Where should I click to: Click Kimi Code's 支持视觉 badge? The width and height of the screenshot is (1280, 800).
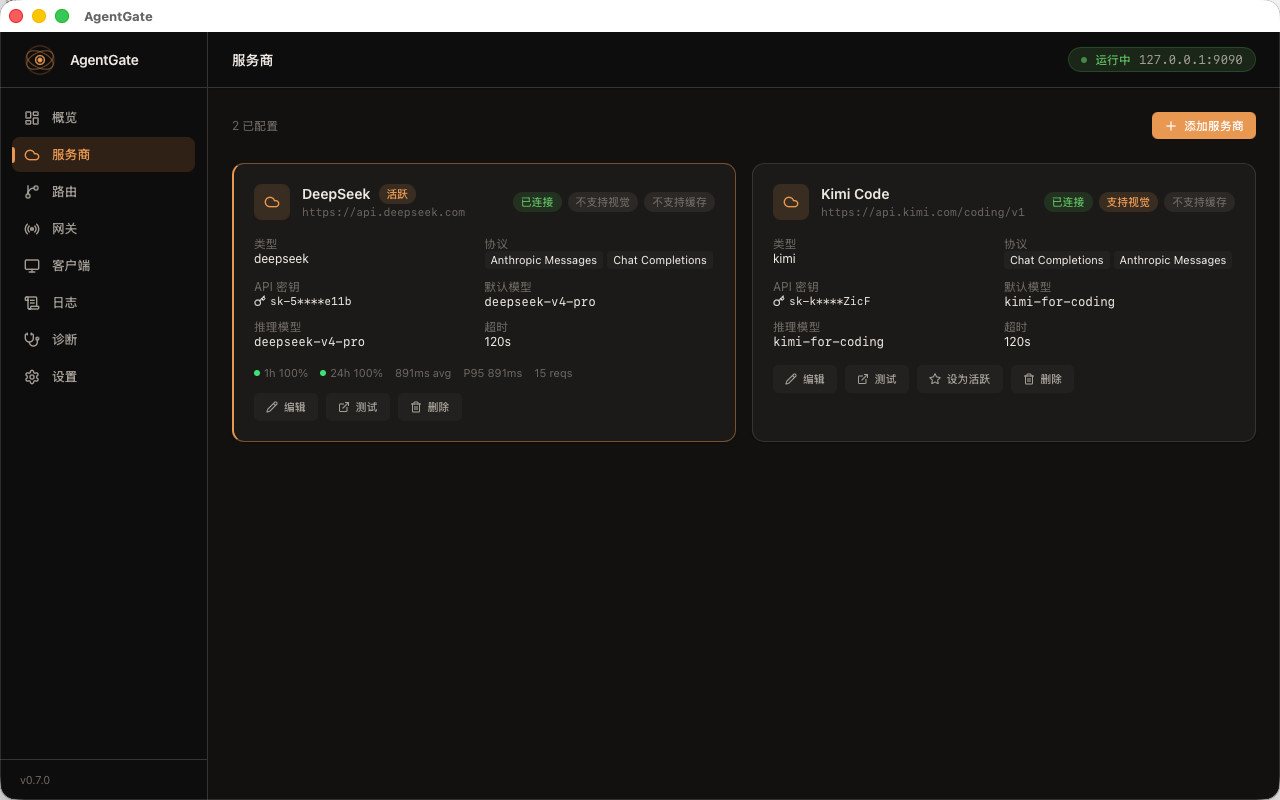[x=1129, y=202]
